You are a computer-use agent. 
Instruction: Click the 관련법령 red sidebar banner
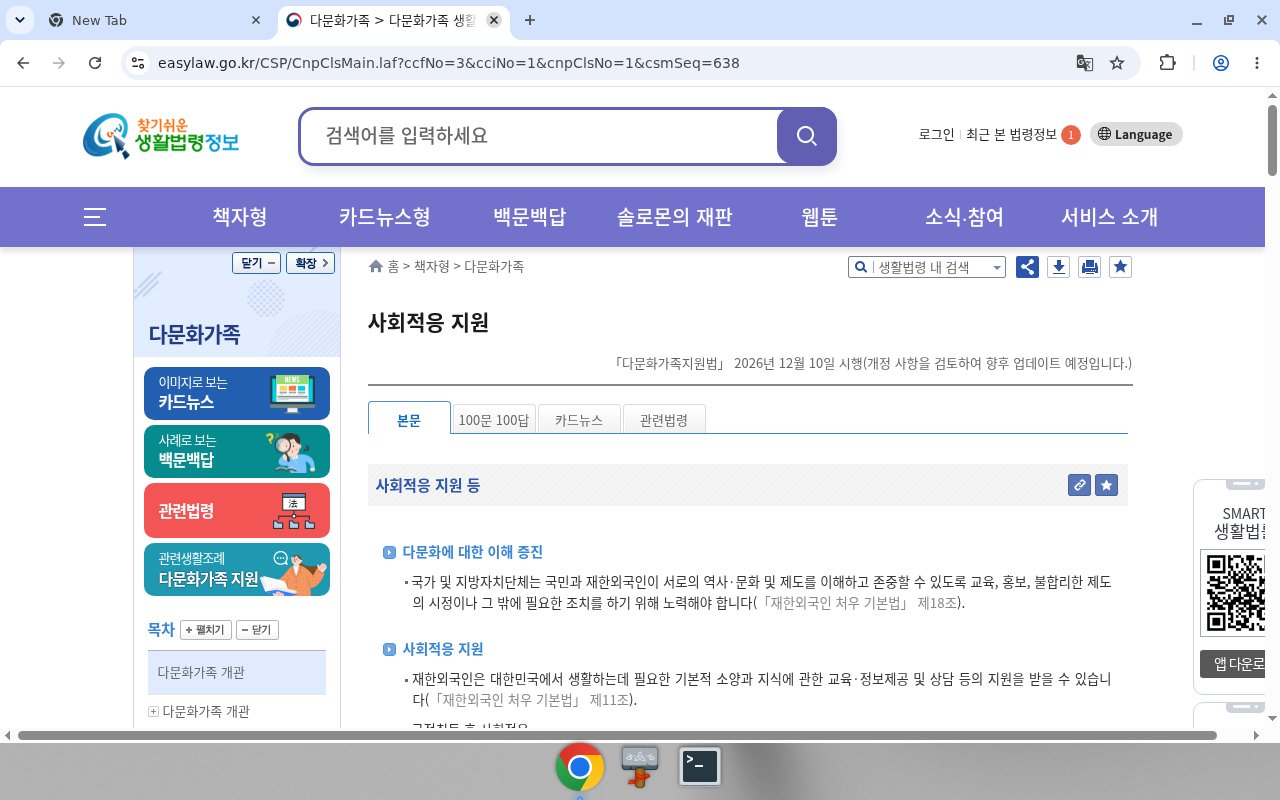click(x=237, y=510)
